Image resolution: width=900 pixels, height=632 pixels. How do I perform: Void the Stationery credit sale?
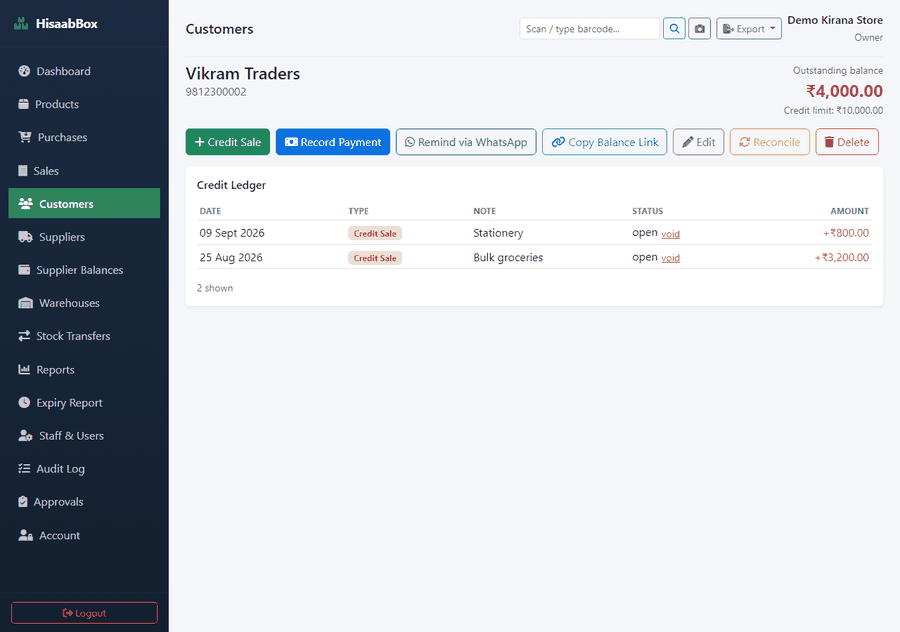670,234
